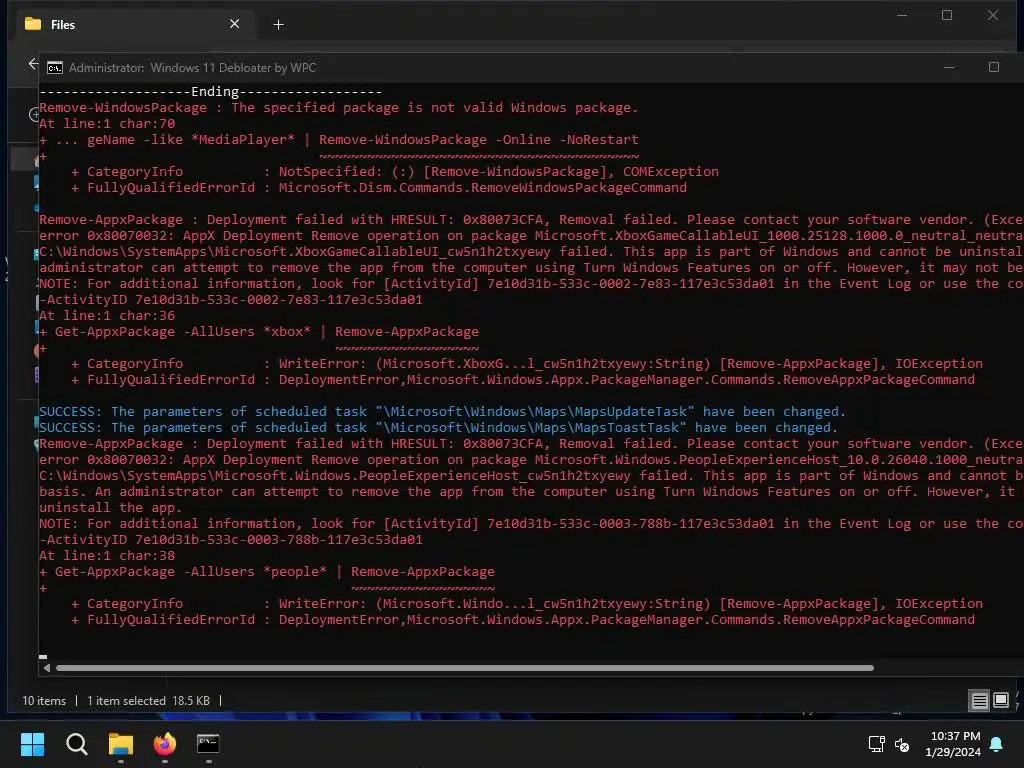Open the Windows Start menu
The image size is (1024, 768).
tap(32, 744)
